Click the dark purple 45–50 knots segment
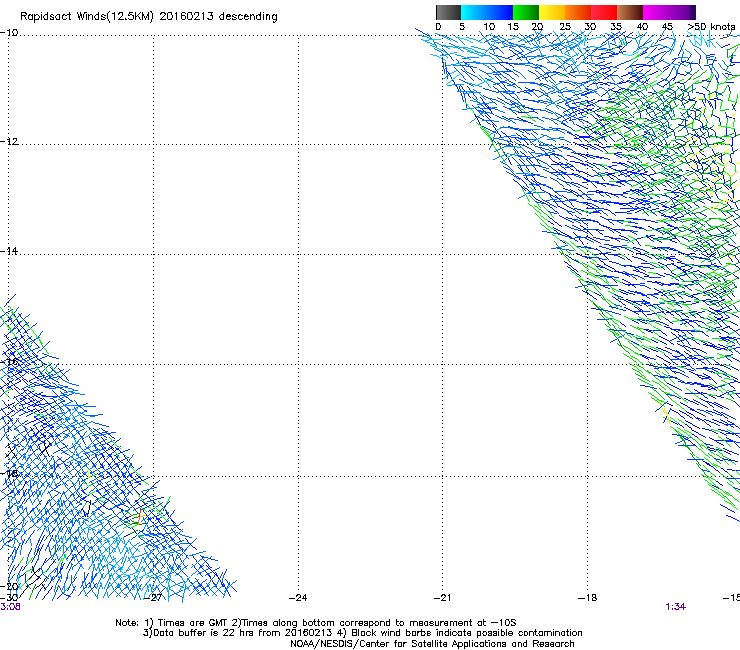This screenshot has height=650, width=740. [x=682, y=12]
